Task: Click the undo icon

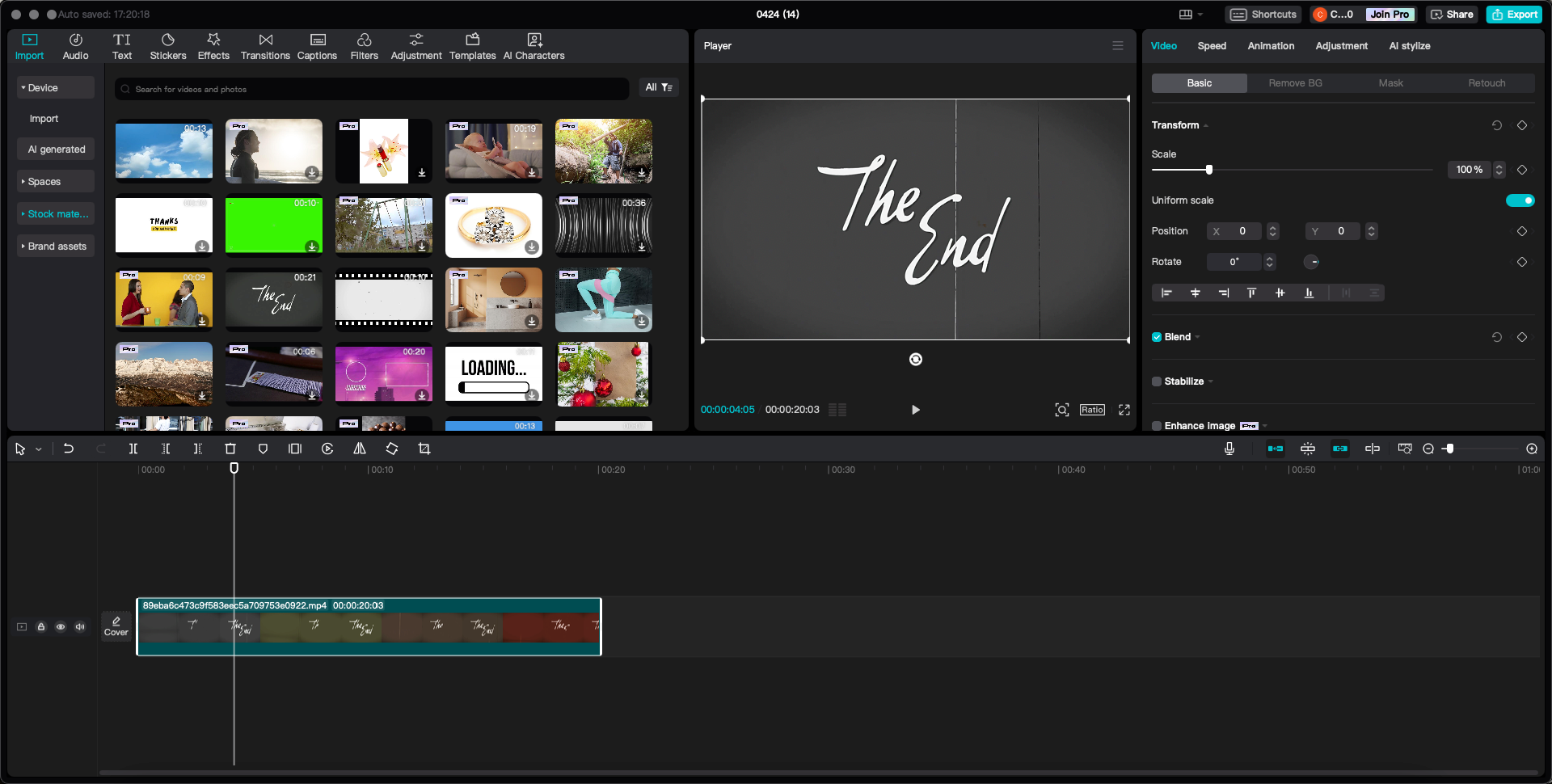Action: click(69, 449)
